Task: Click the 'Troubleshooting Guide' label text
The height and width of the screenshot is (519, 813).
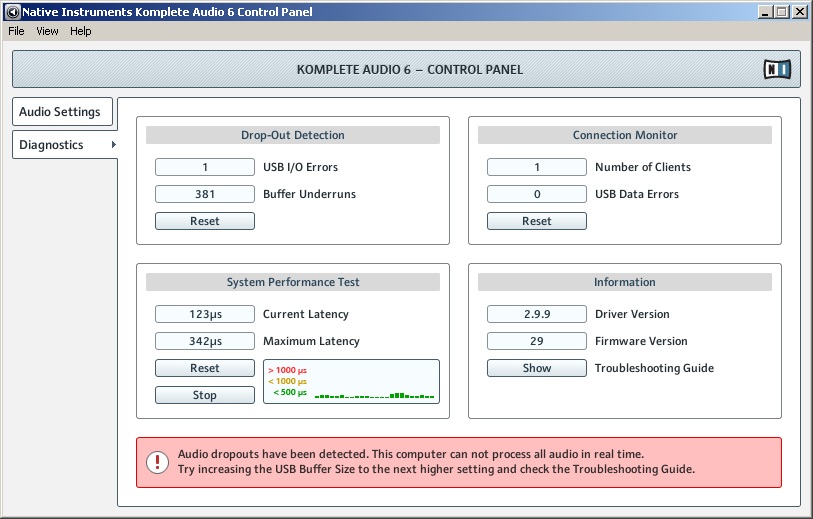Action: (654, 368)
